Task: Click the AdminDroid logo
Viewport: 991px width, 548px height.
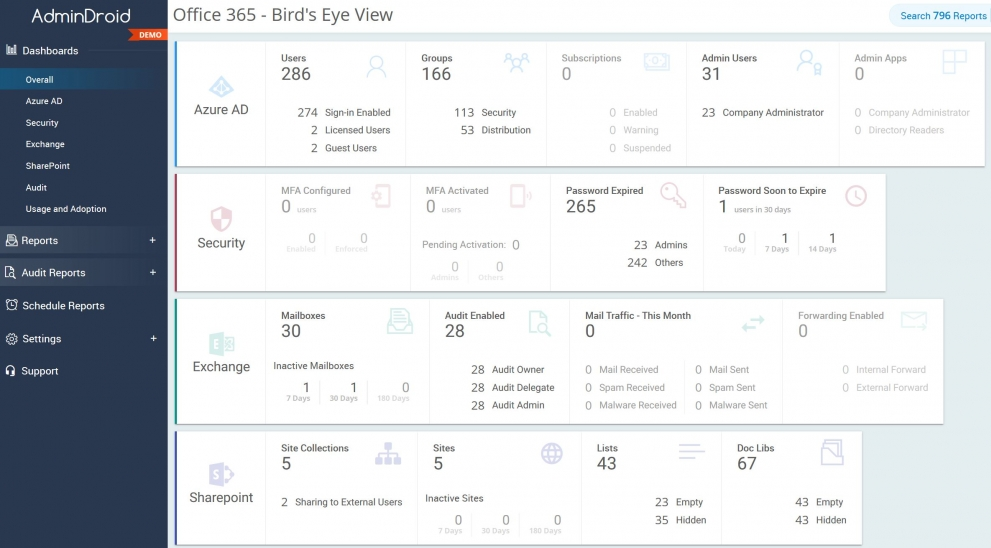Action: pyautogui.click(x=81, y=16)
